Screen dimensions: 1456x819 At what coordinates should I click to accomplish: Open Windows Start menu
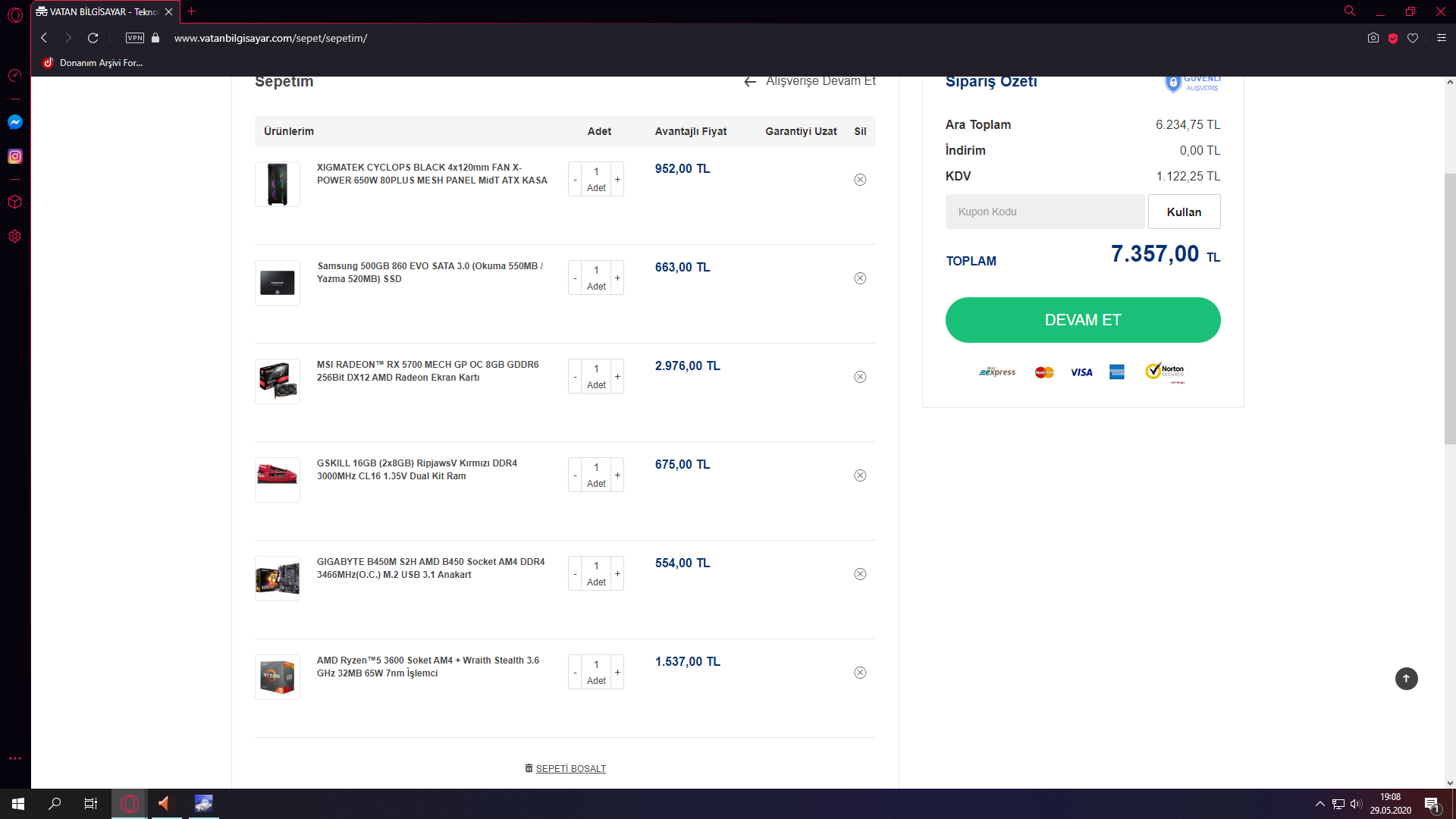pos(18,804)
